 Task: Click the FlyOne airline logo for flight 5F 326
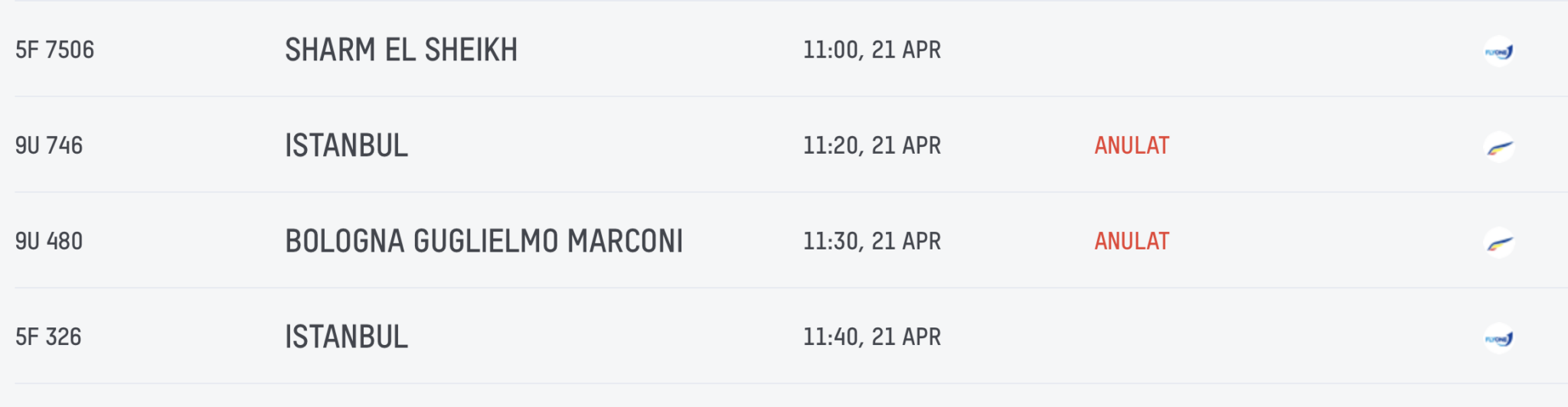pyautogui.click(x=1498, y=338)
